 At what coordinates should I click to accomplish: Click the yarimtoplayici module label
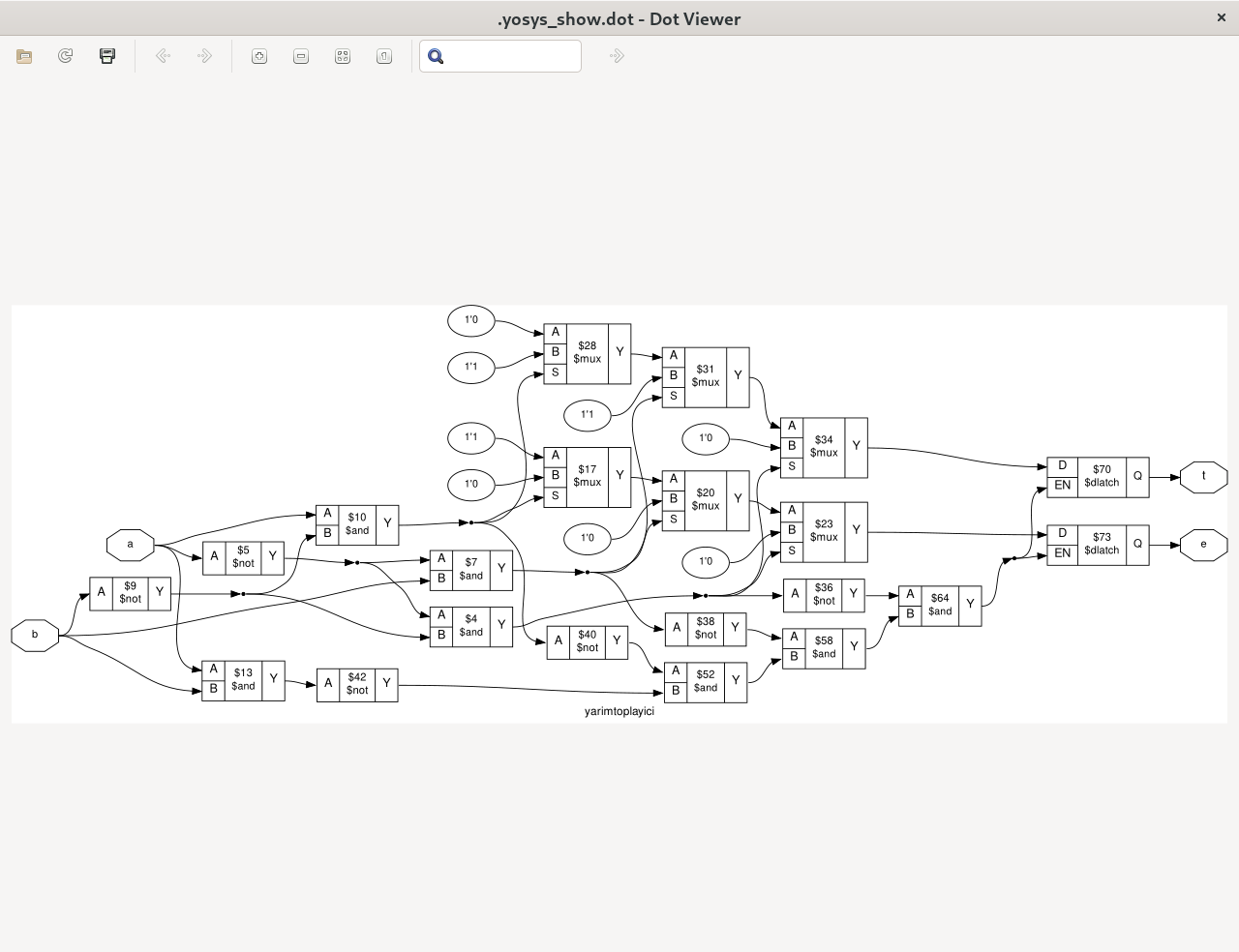619,711
